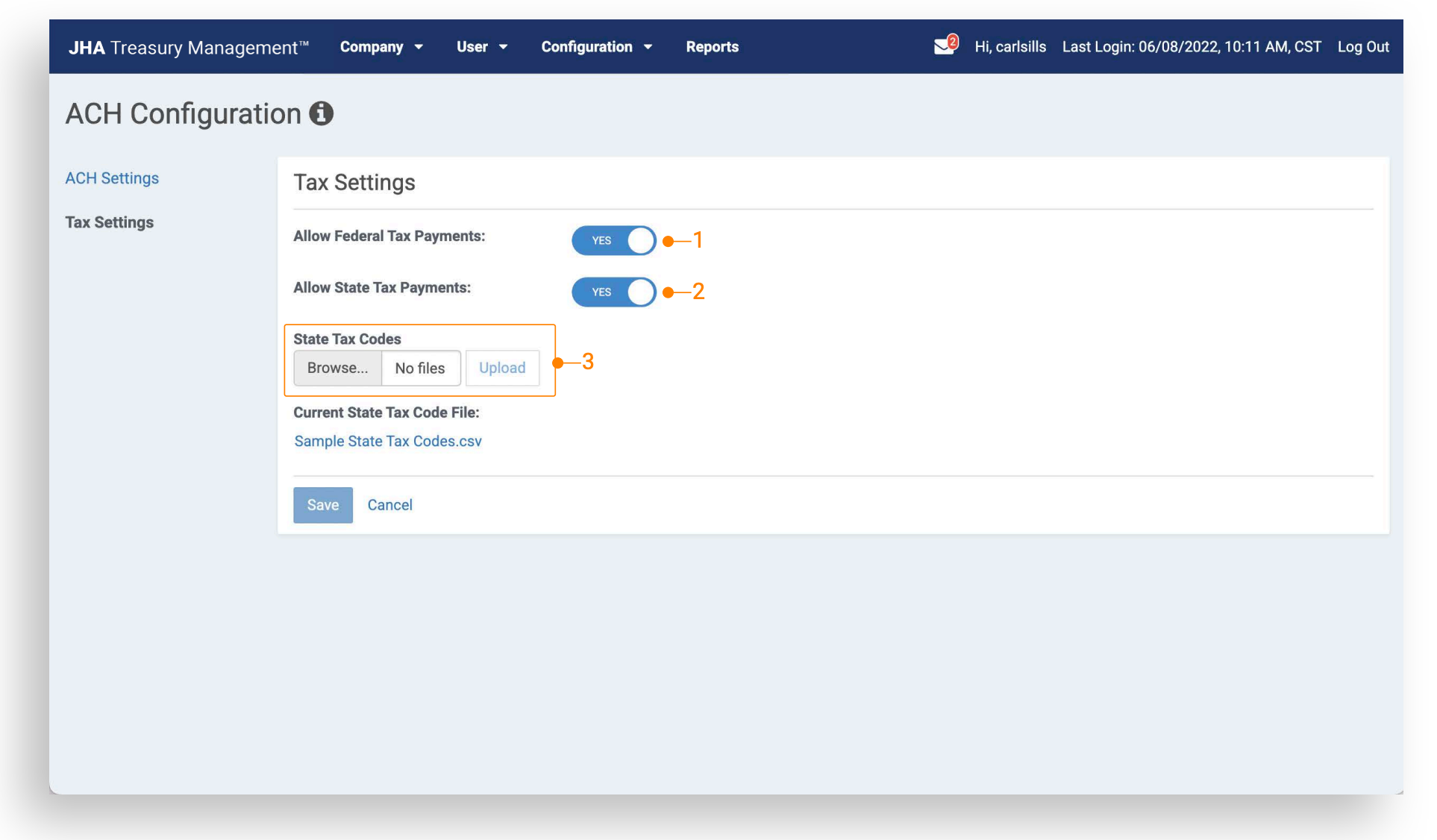Toggle Allow Federal Tax Payments switch
This screenshot has width=1437, height=840.
[x=613, y=240]
